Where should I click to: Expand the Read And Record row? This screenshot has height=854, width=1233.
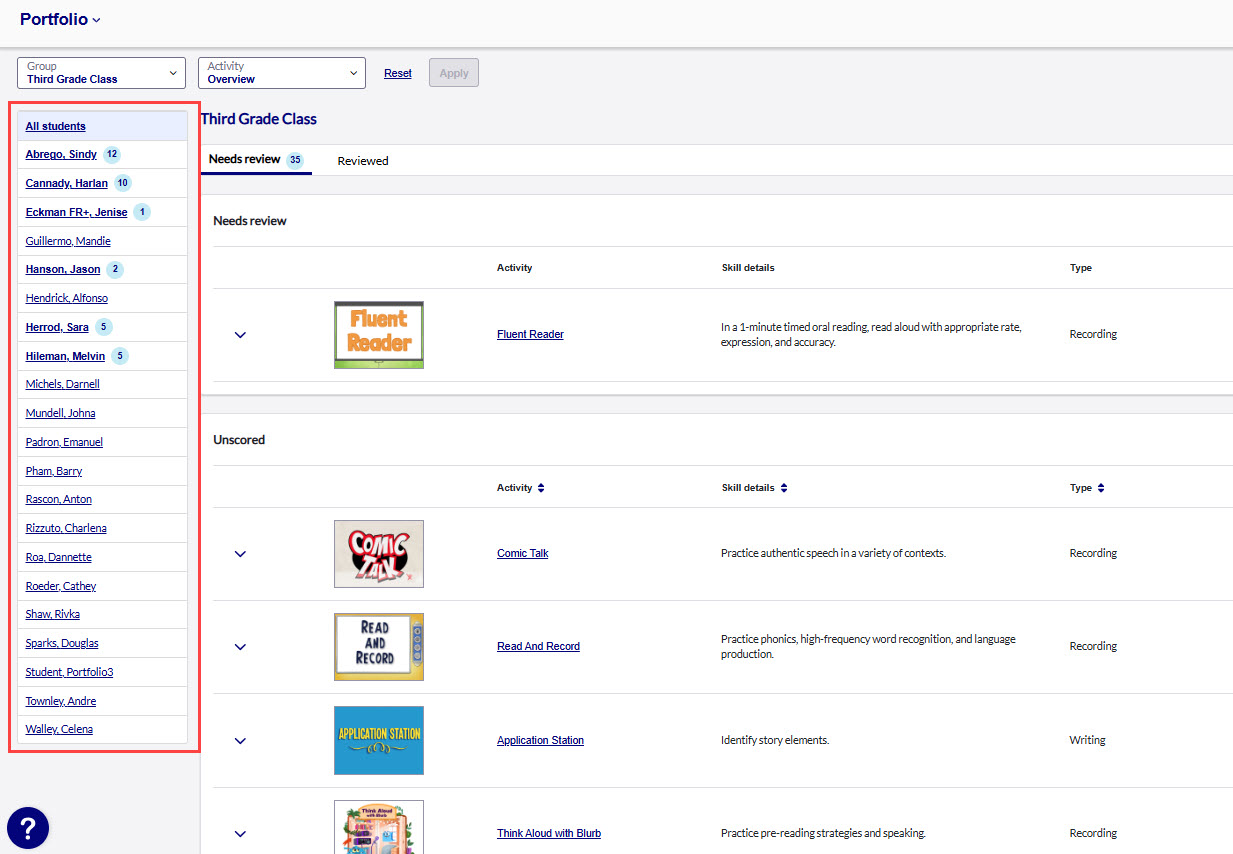pos(240,647)
